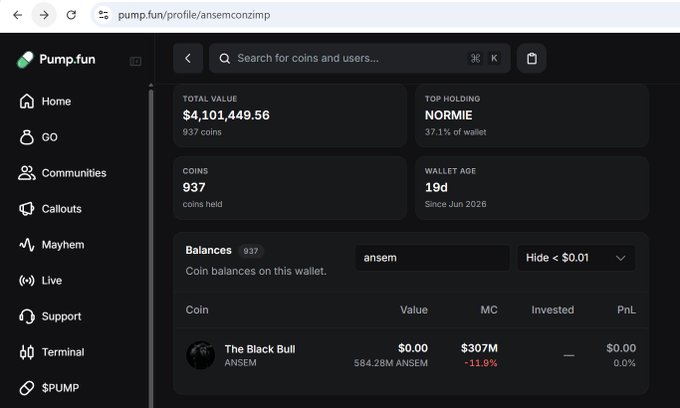Click the $307M market cap value

pos(479,348)
